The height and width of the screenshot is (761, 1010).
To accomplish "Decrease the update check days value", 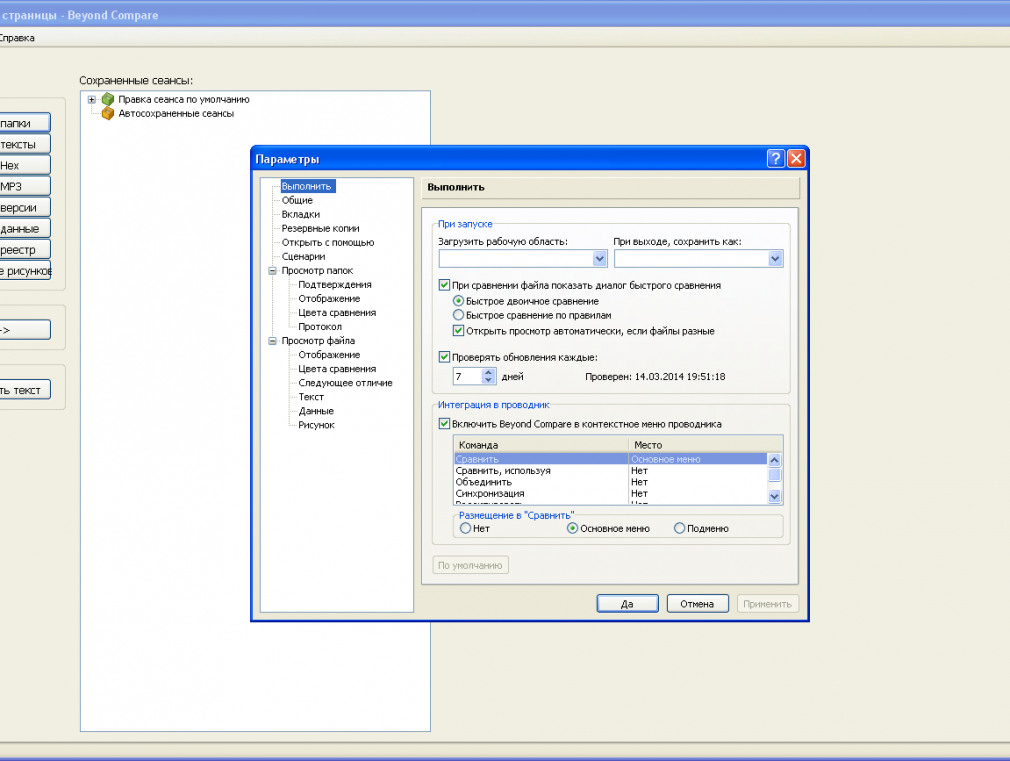I will (x=488, y=380).
